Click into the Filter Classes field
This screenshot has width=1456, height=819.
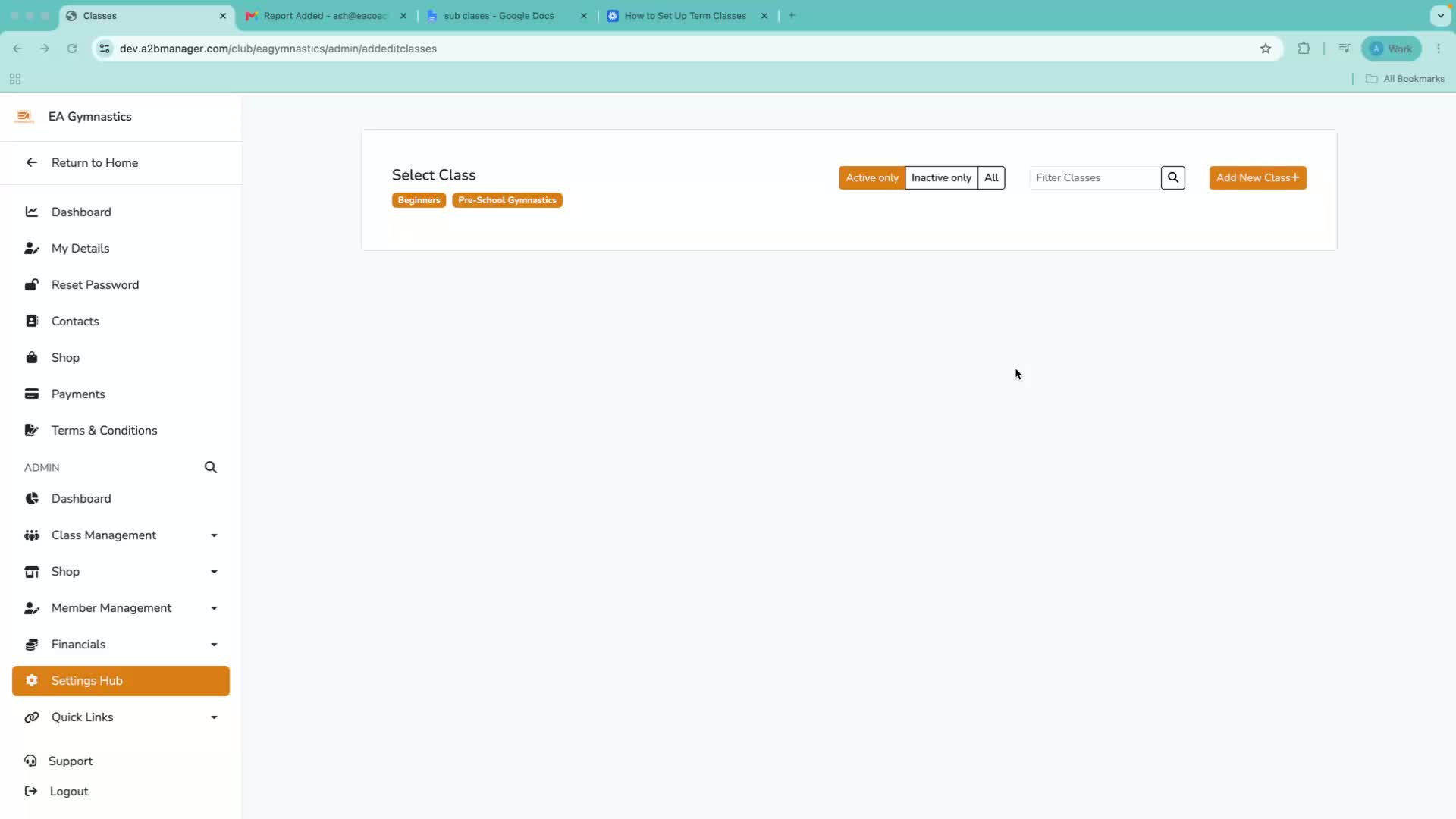[x=1094, y=177]
